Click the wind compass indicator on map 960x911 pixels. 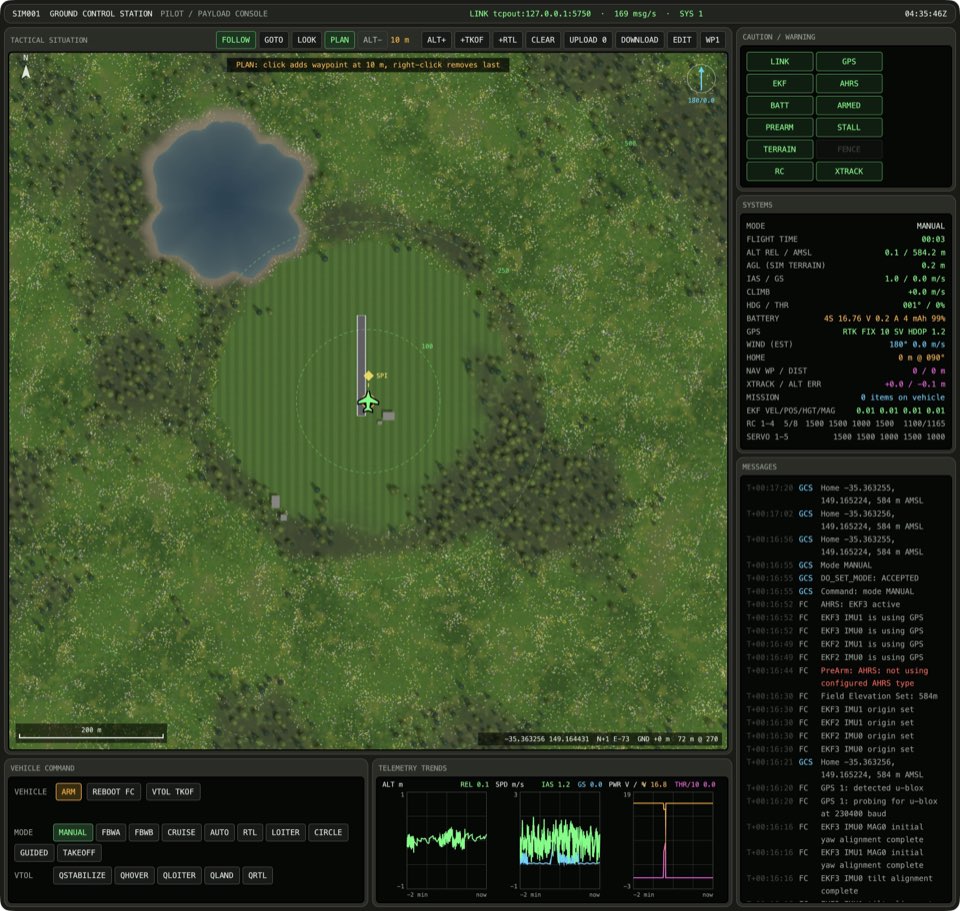point(701,79)
